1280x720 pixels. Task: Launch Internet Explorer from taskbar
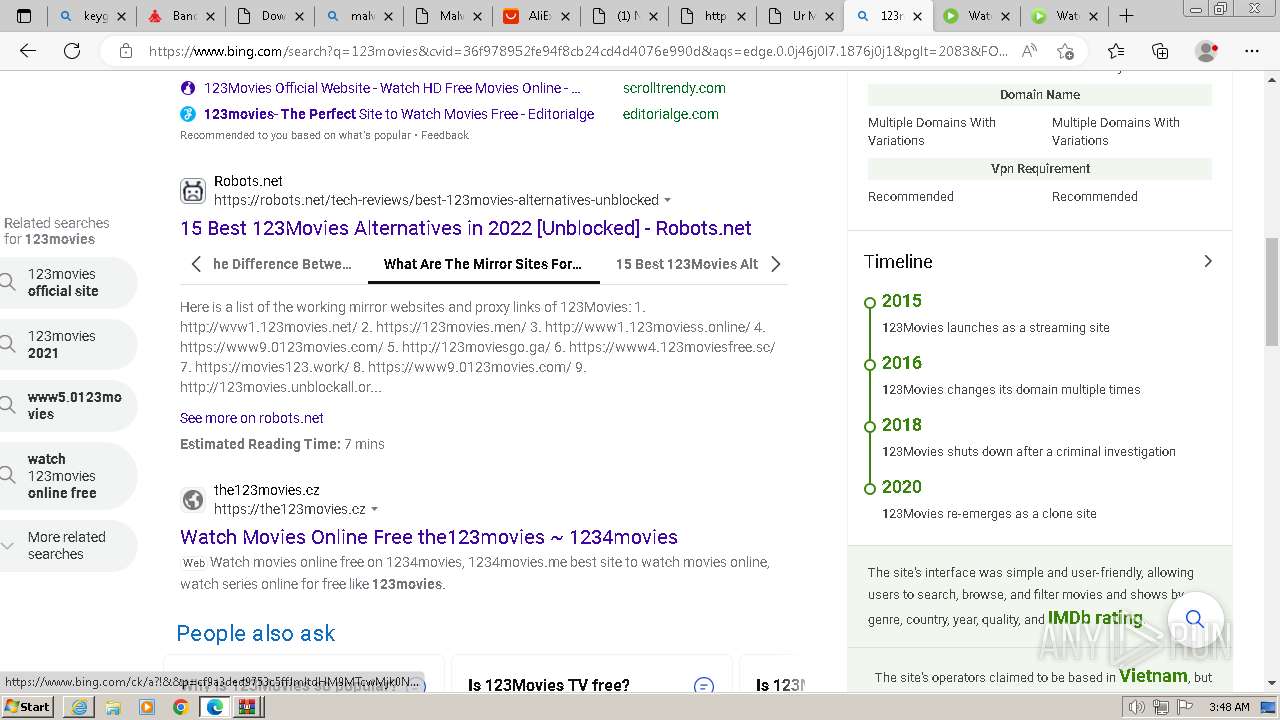pyautogui.click(x=79, y=707)
